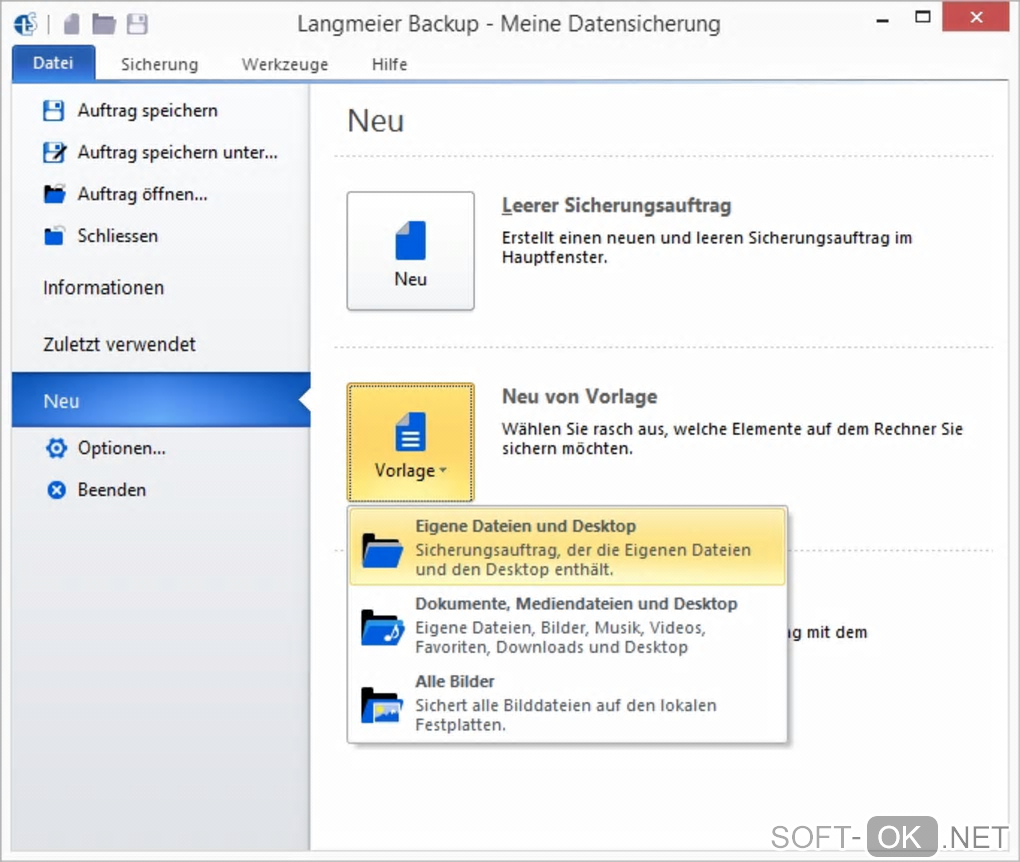
Task: Click picture folder icon of Alle Bilder
Action: click(x=382, y=705)
